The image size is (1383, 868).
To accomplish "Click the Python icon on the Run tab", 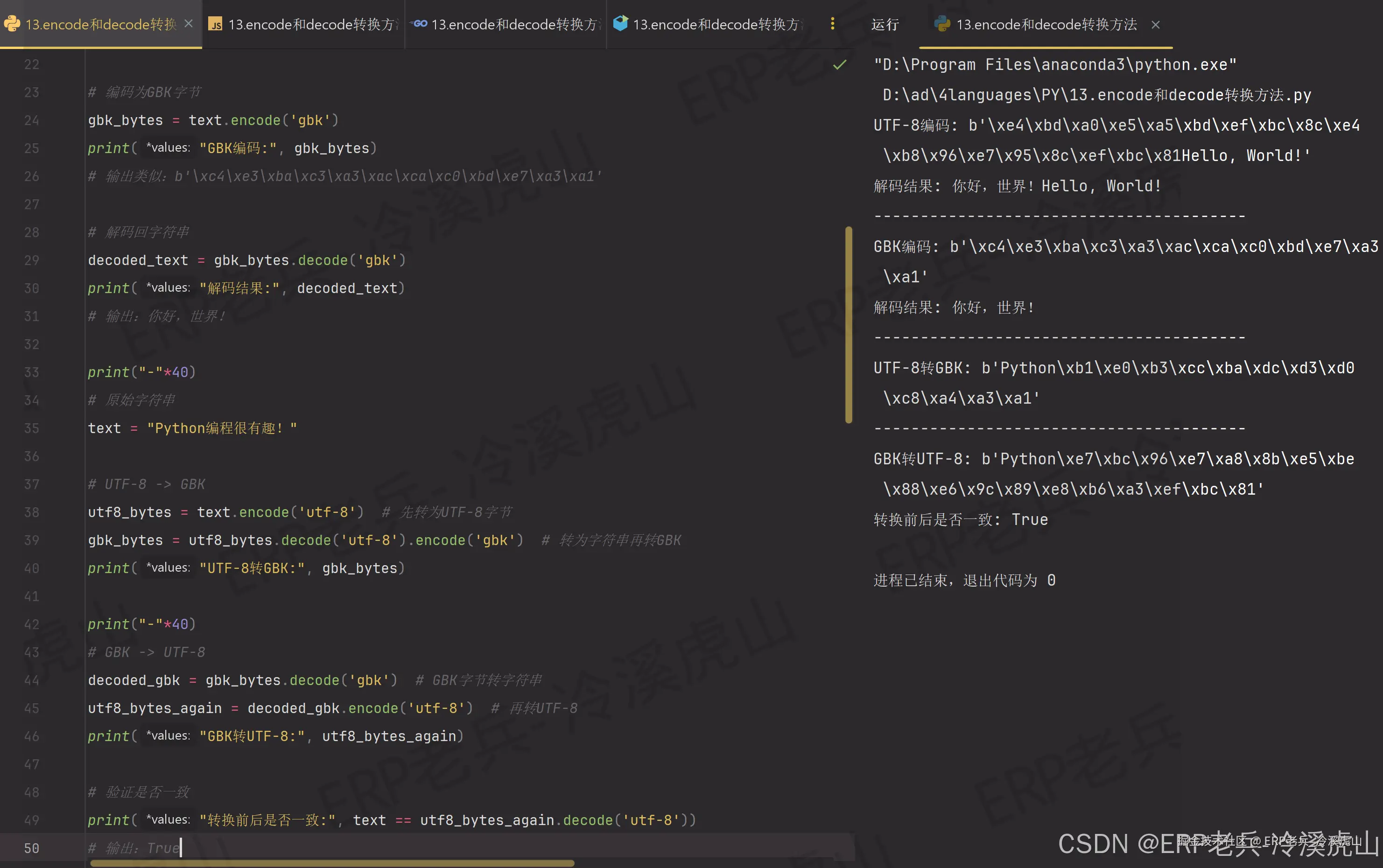I will click(941, 24).
